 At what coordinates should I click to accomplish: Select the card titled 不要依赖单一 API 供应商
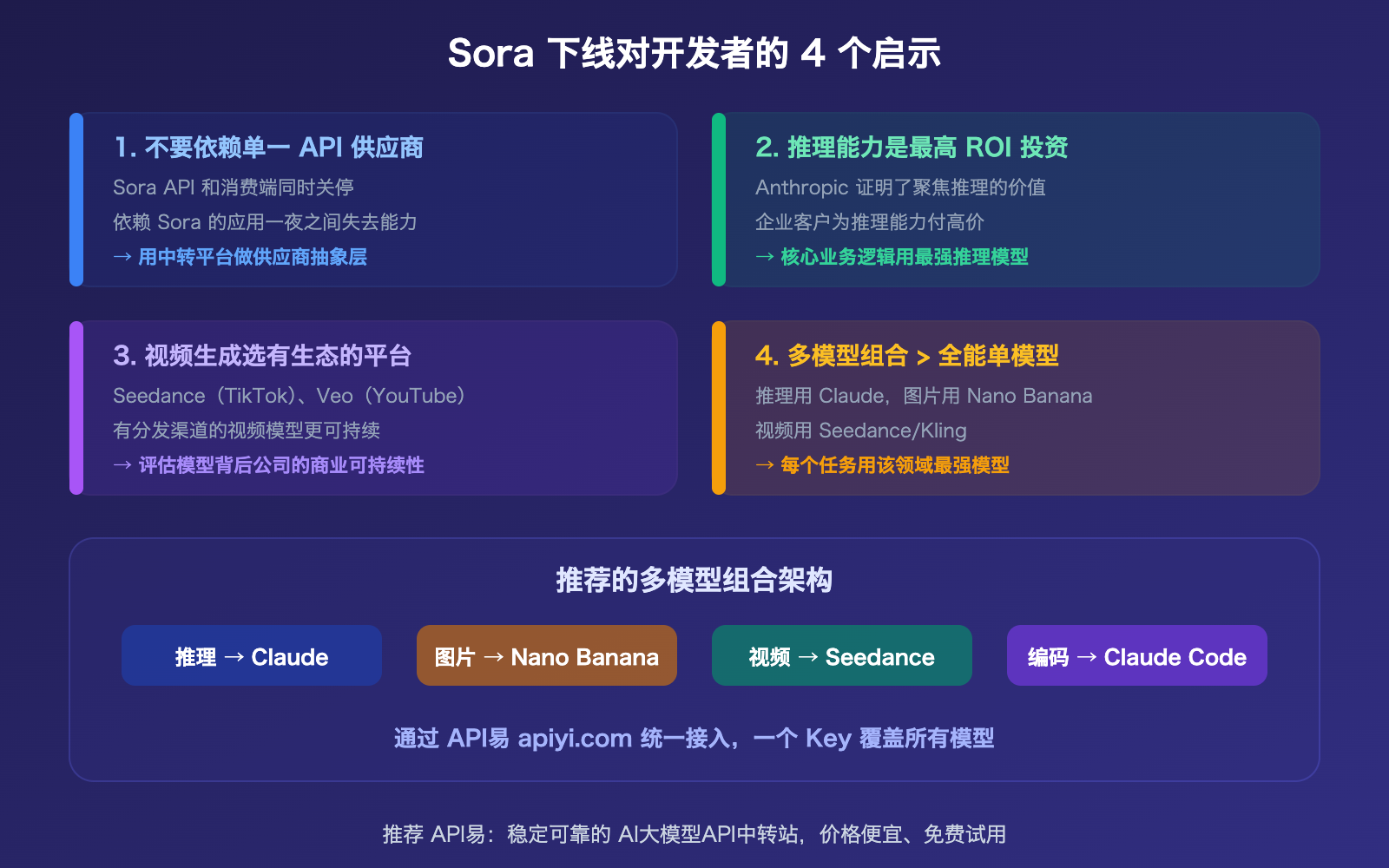[373, 198]
